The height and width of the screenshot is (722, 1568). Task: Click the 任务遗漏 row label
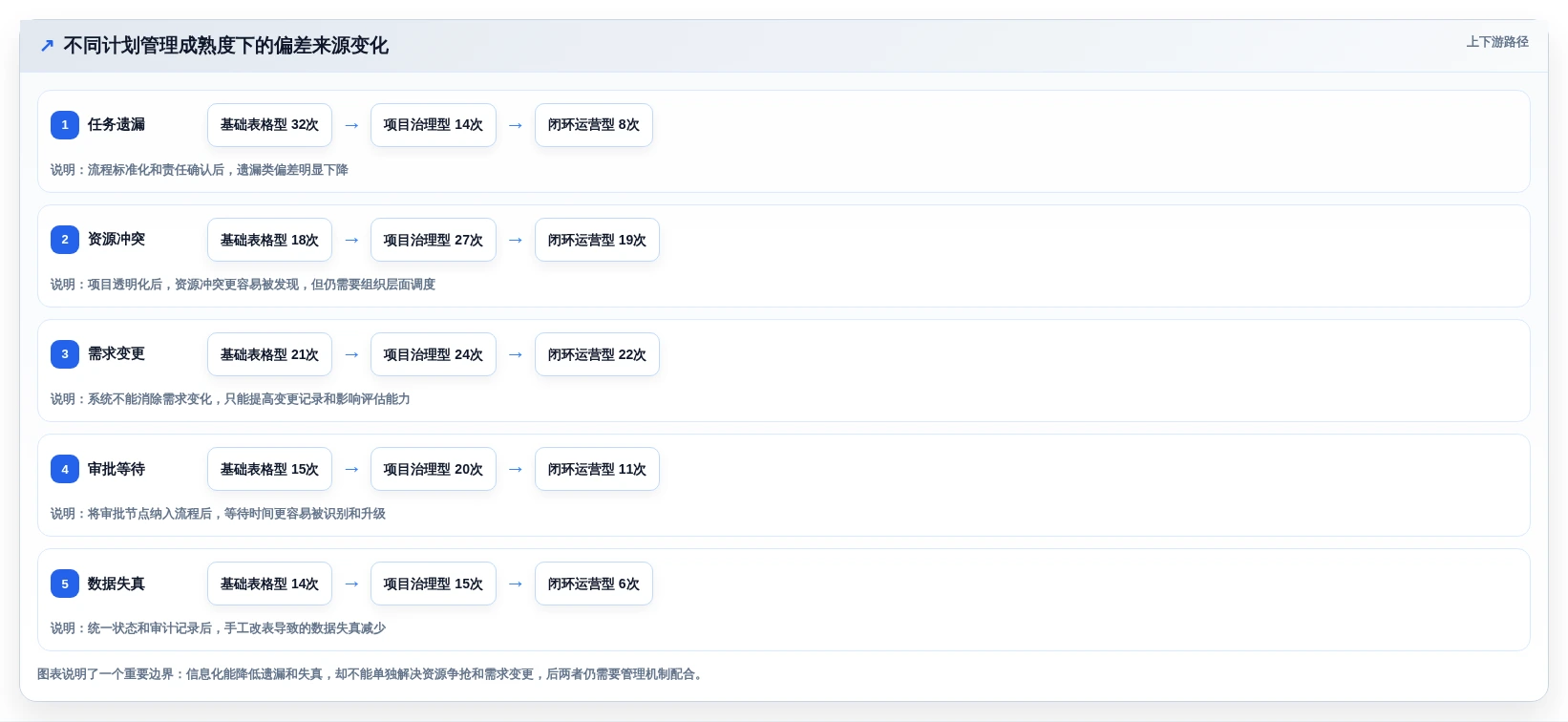click(117, 125)
